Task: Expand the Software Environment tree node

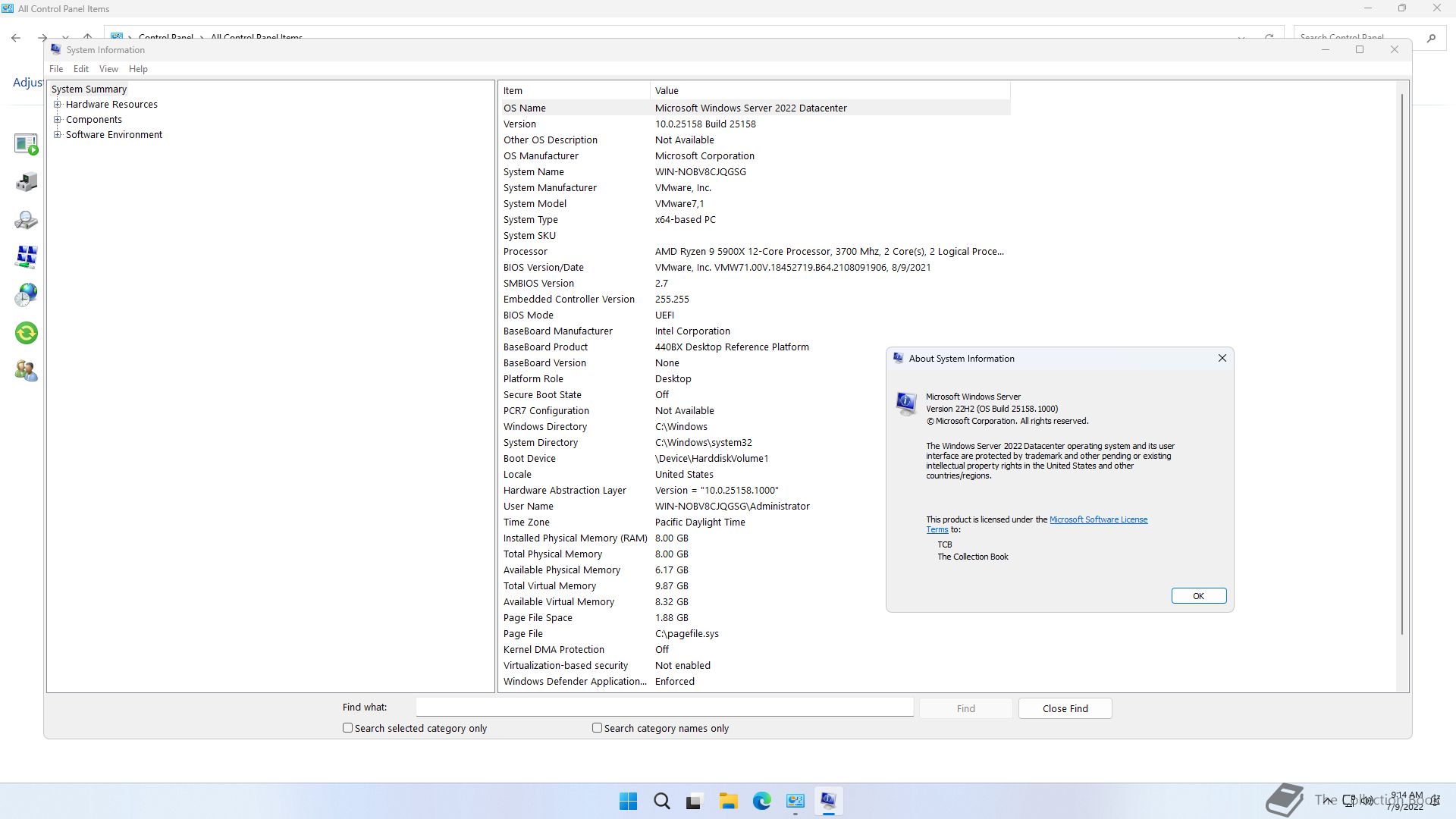Action: coord(57,134)
